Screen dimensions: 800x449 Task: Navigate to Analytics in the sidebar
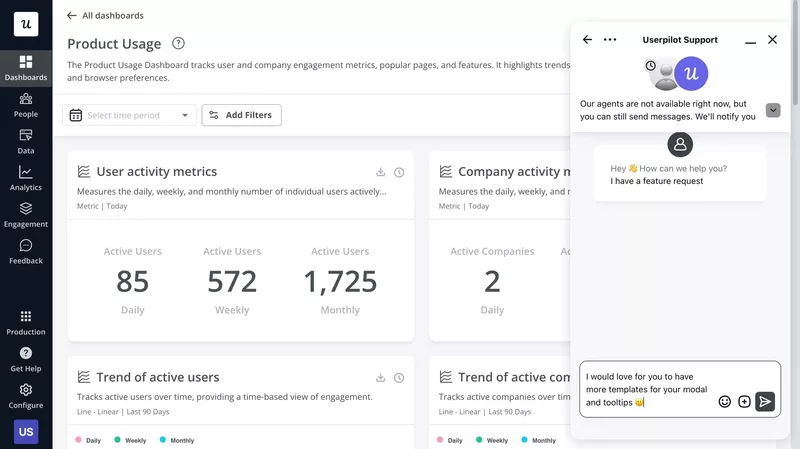click(x=26, y=178)
